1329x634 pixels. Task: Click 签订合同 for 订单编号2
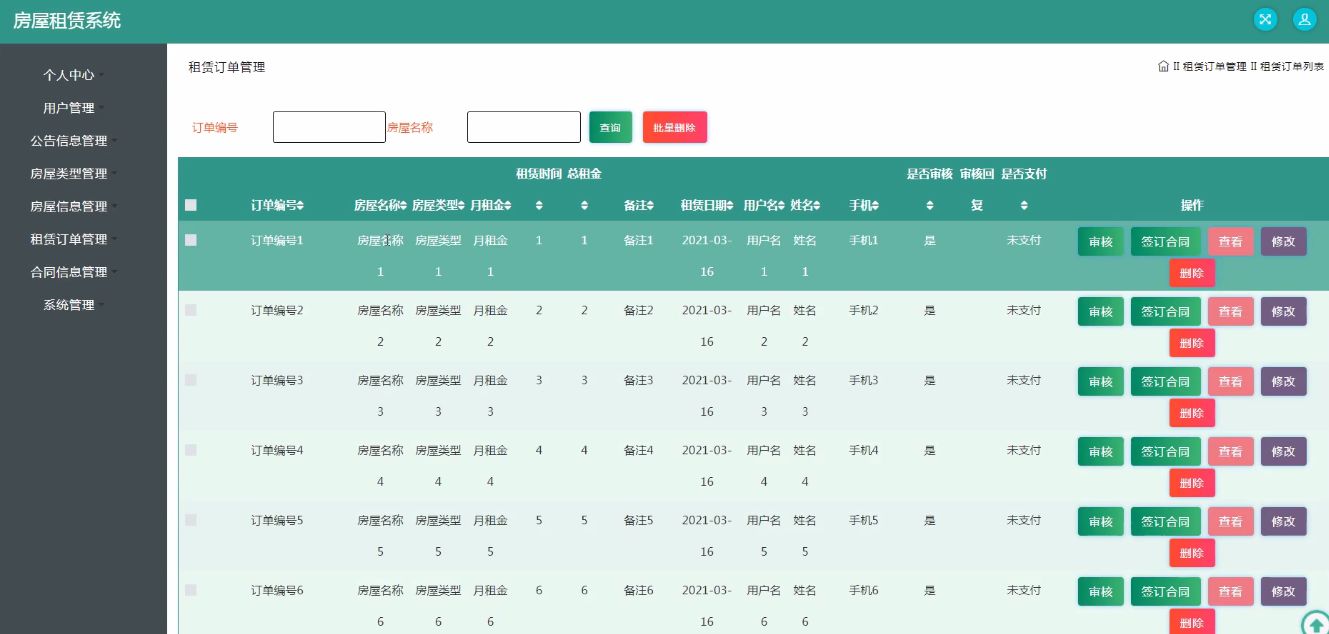1166,311
